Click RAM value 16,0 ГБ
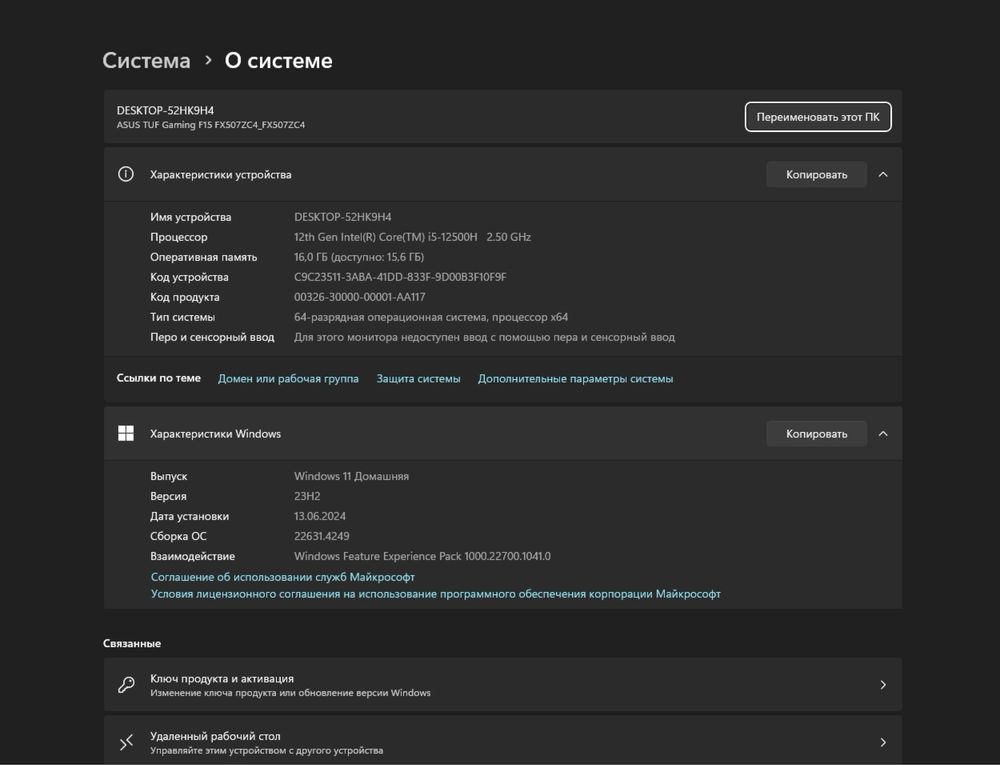Image resolution: width=1000 pixels, height=765 pixels. 359,257
